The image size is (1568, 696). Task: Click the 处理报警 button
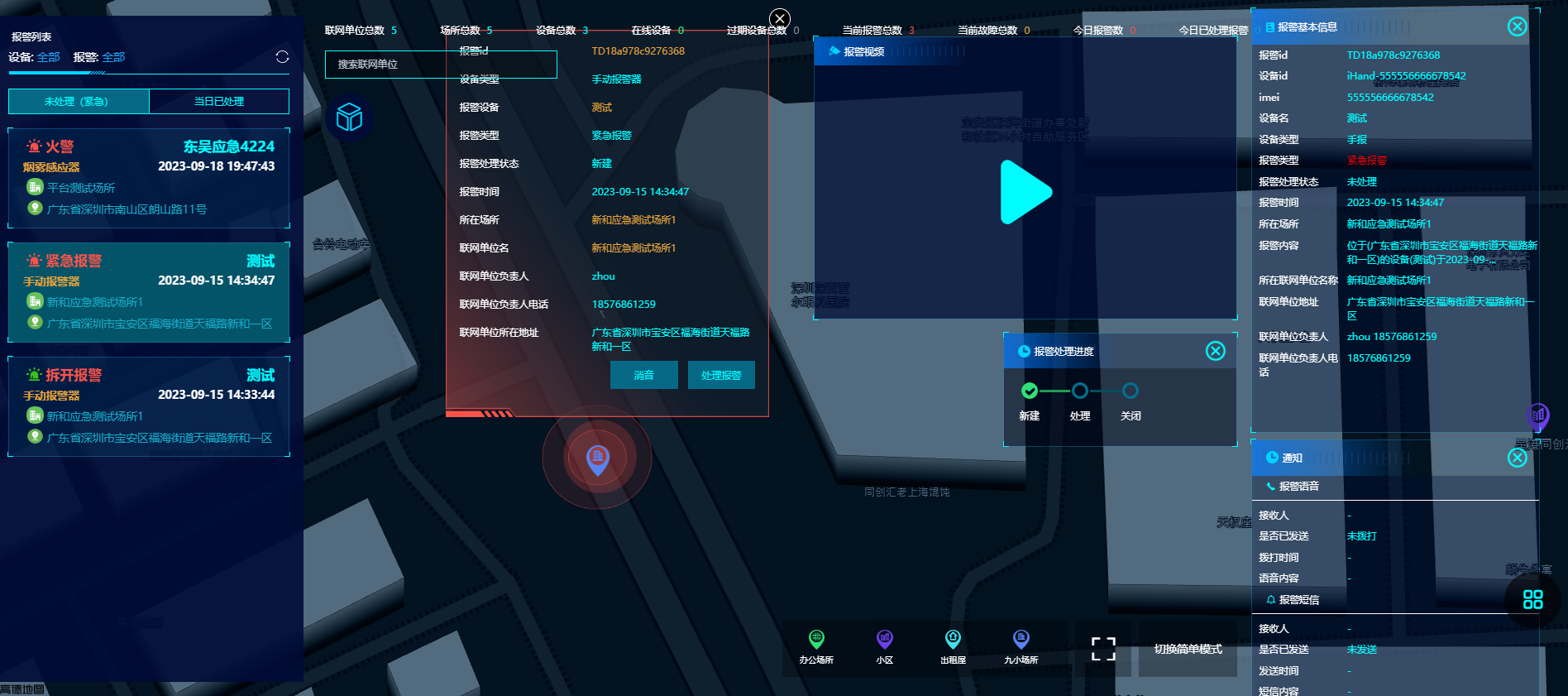(x=721, y=375)
